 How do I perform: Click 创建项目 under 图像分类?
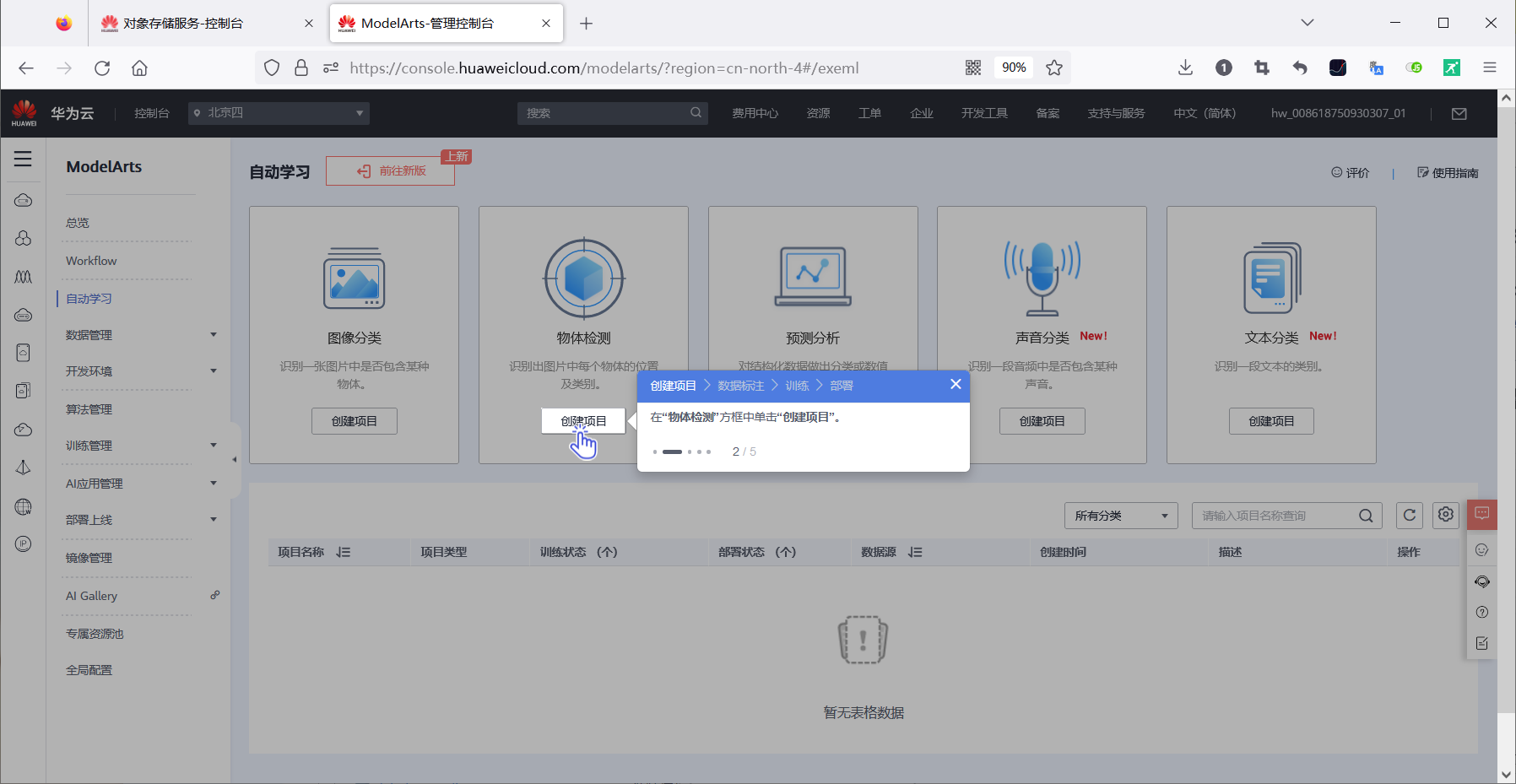[355, 421]
